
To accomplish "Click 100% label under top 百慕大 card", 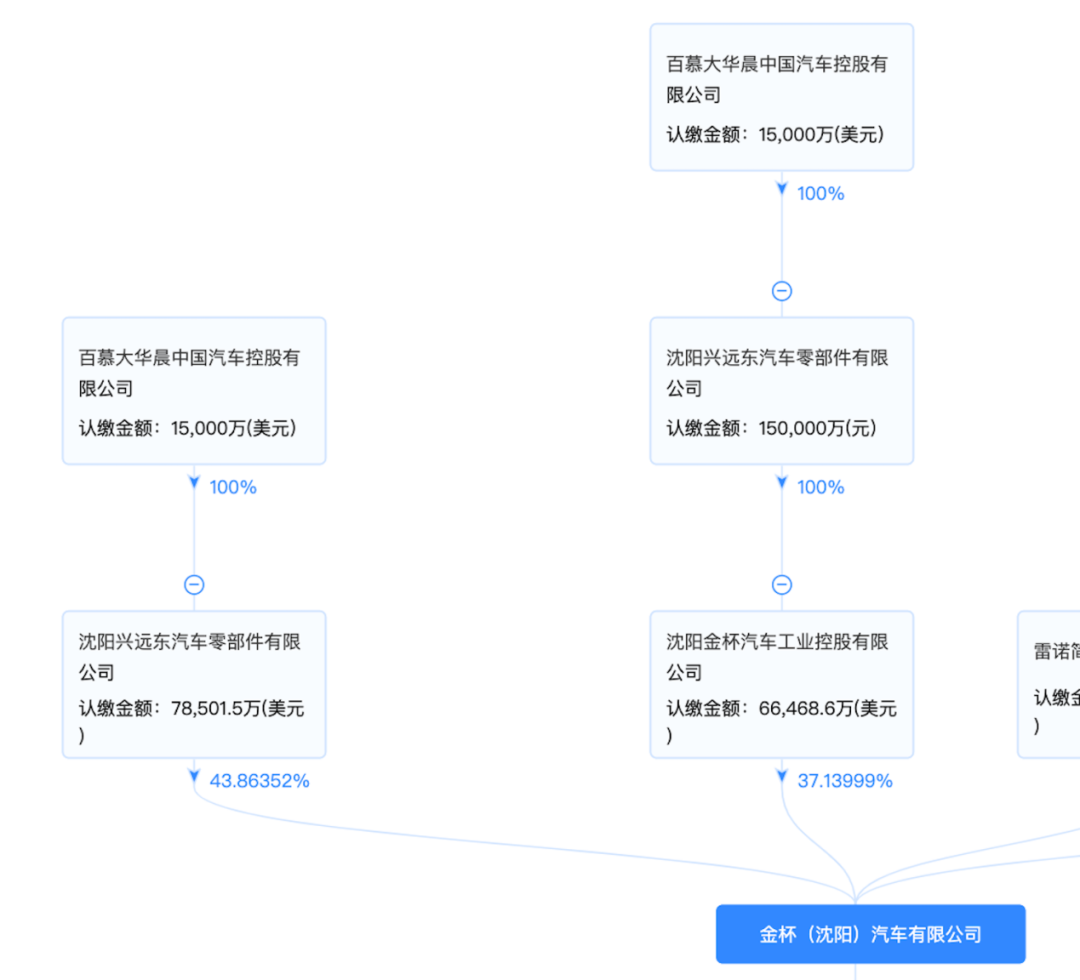I will [820, 194].
